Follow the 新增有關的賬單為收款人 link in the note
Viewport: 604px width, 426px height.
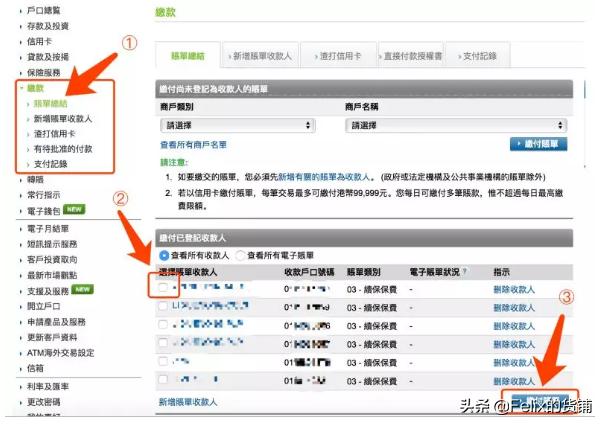tap(323, 177)
